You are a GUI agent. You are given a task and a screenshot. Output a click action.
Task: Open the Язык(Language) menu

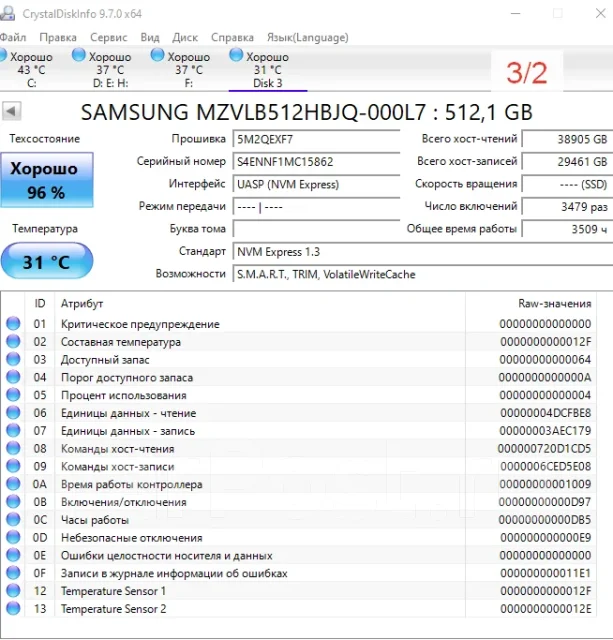tap(307, 38)
